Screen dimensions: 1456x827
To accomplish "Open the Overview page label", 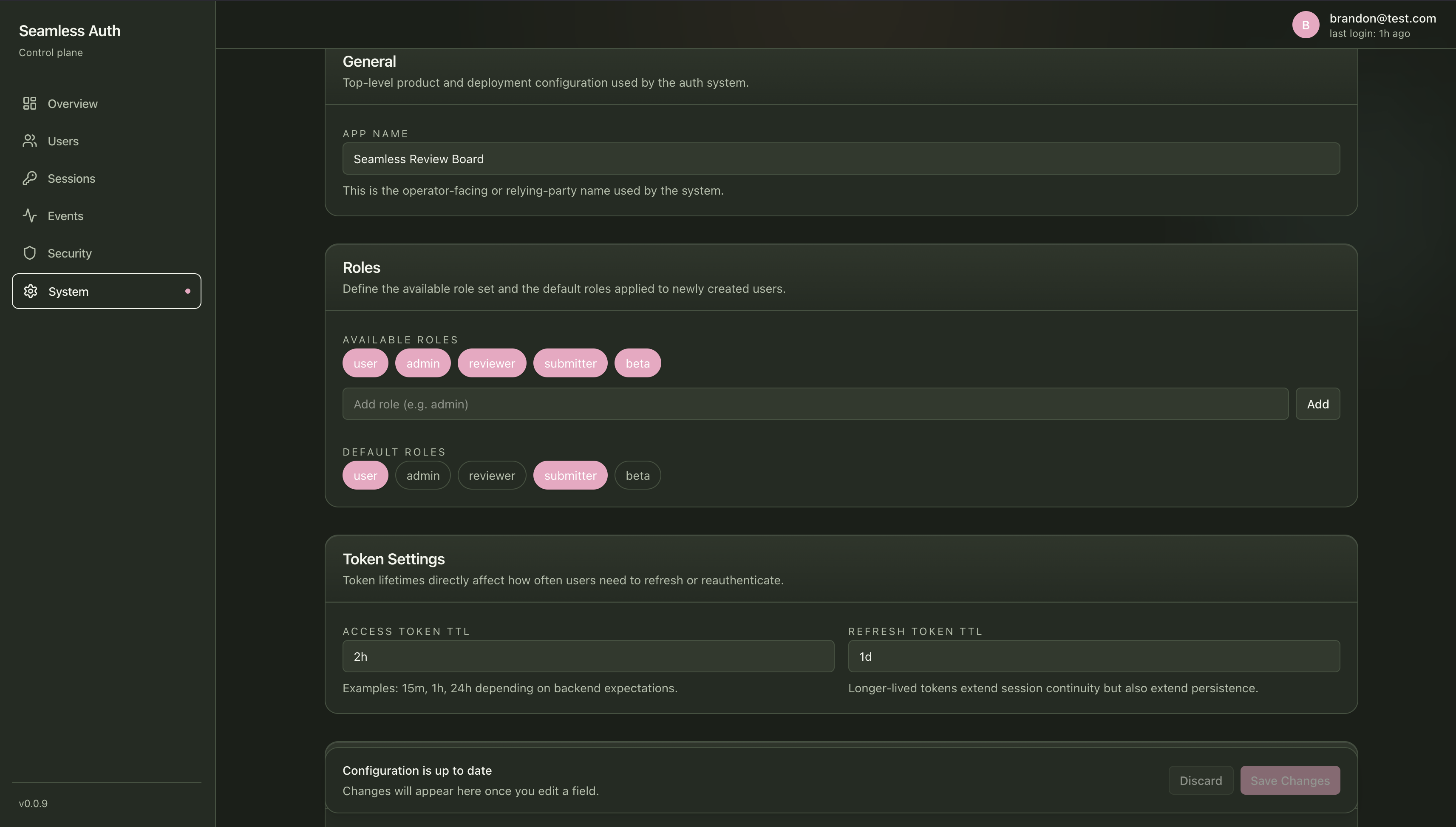I will pyautogui.click(x=73, y=104).
